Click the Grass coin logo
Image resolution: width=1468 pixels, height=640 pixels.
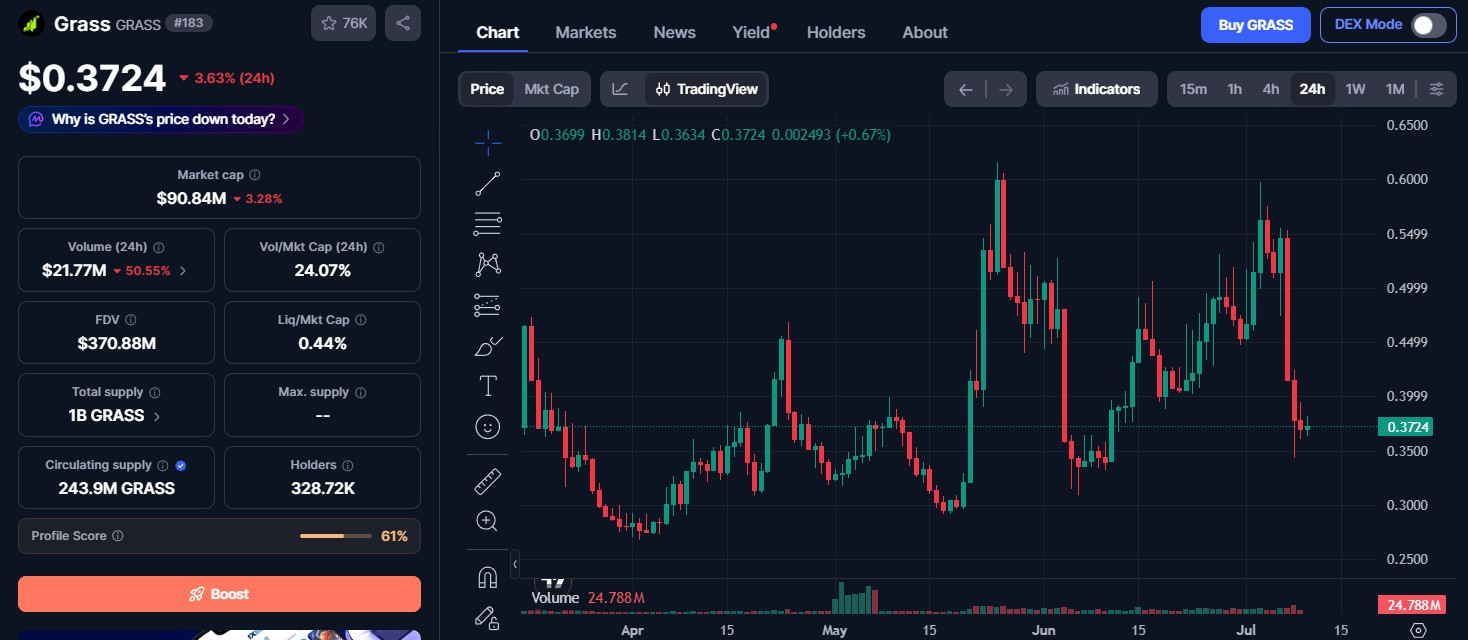coord(32,23)
